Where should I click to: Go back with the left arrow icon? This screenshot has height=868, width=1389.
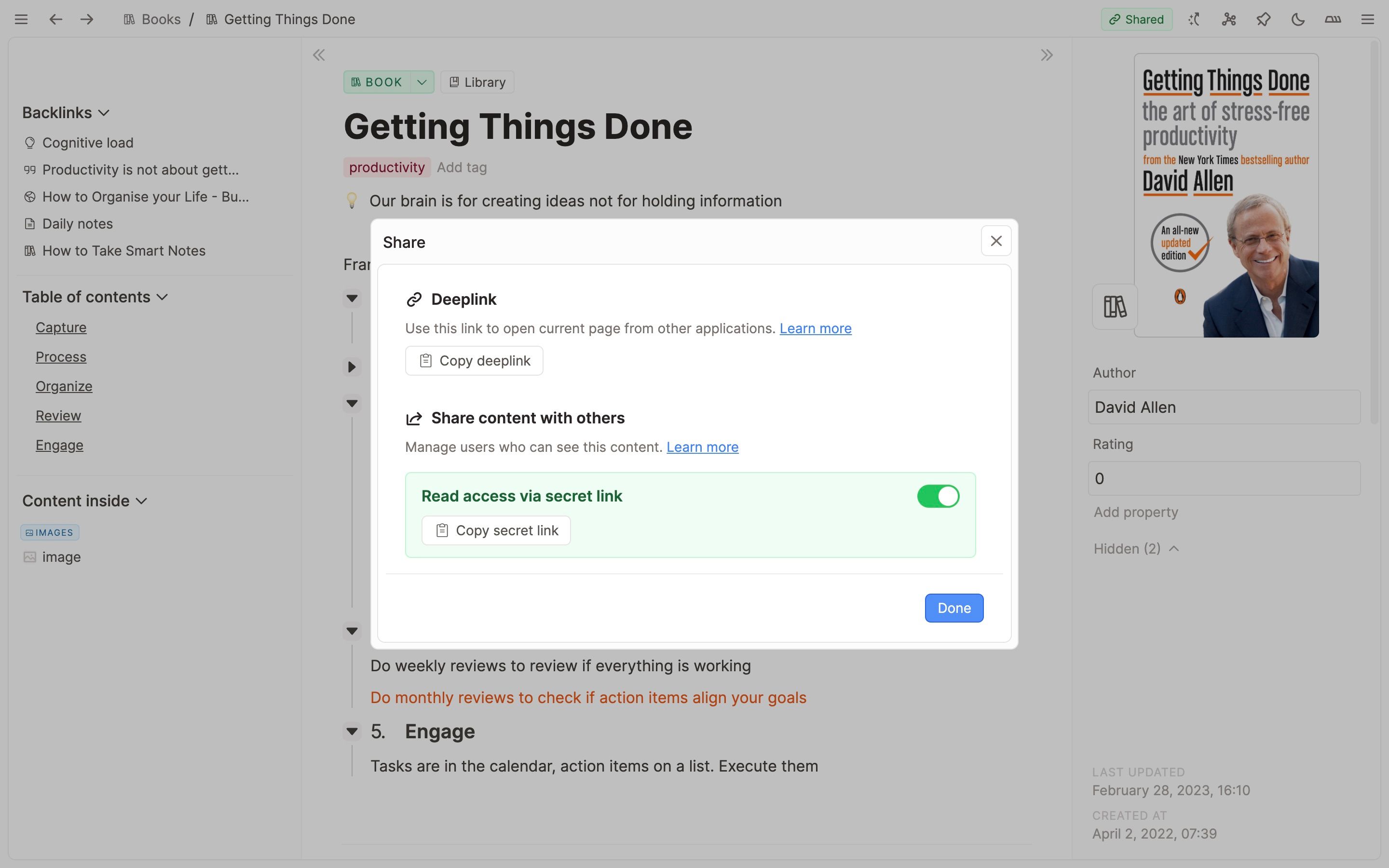pos(55,19)
